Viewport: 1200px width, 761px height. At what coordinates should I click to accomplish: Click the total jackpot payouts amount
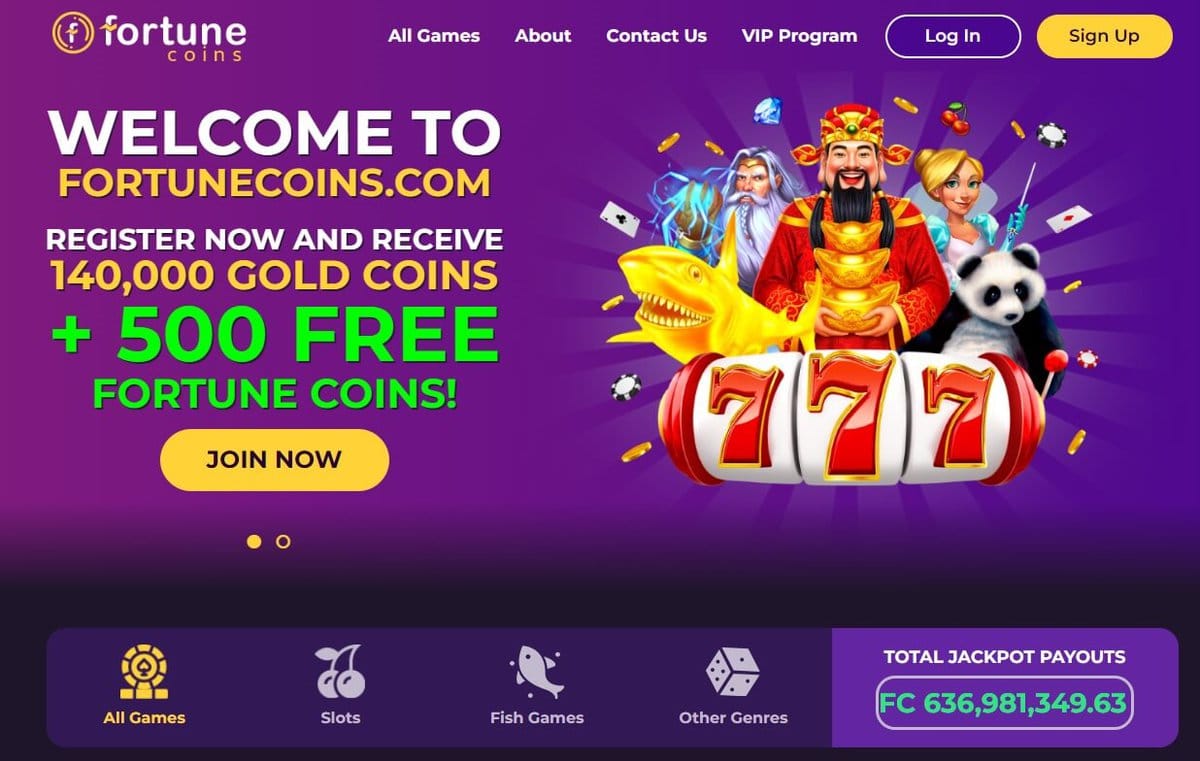[x=1004, y=703]
